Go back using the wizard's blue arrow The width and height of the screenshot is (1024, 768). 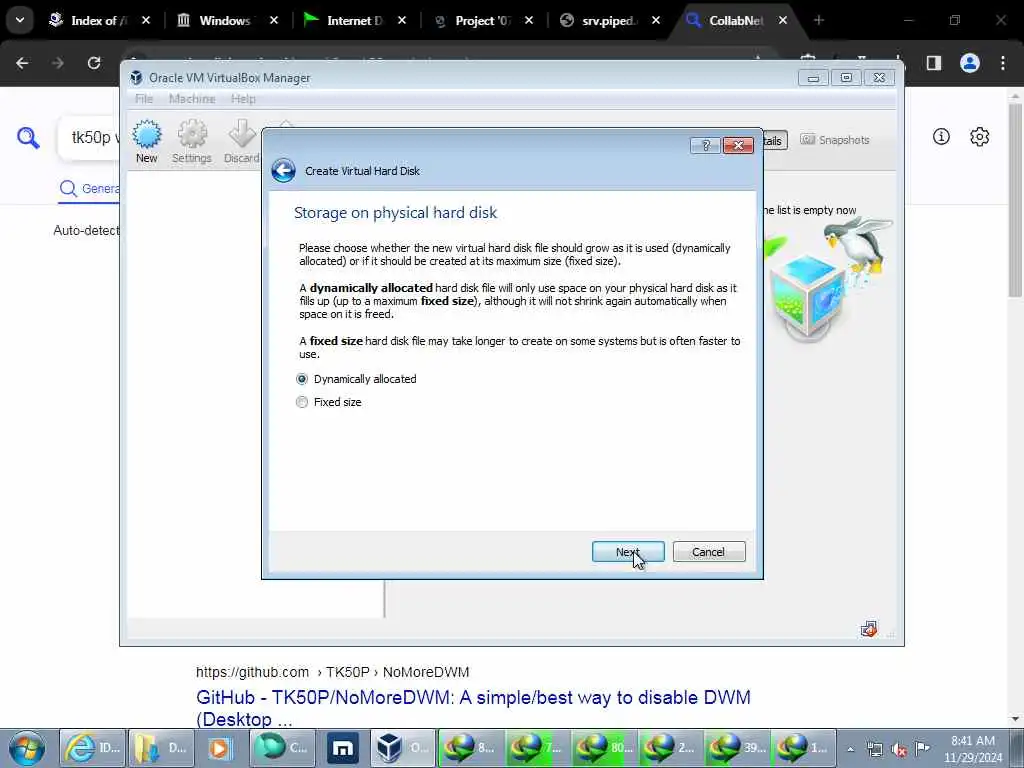tap(283, 171)
